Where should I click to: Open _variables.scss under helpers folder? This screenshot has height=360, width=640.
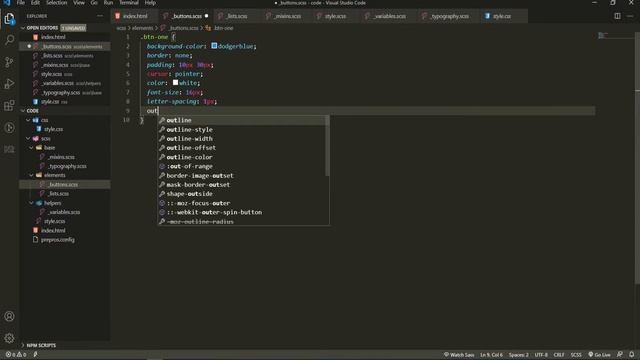(x=64, y=212)
